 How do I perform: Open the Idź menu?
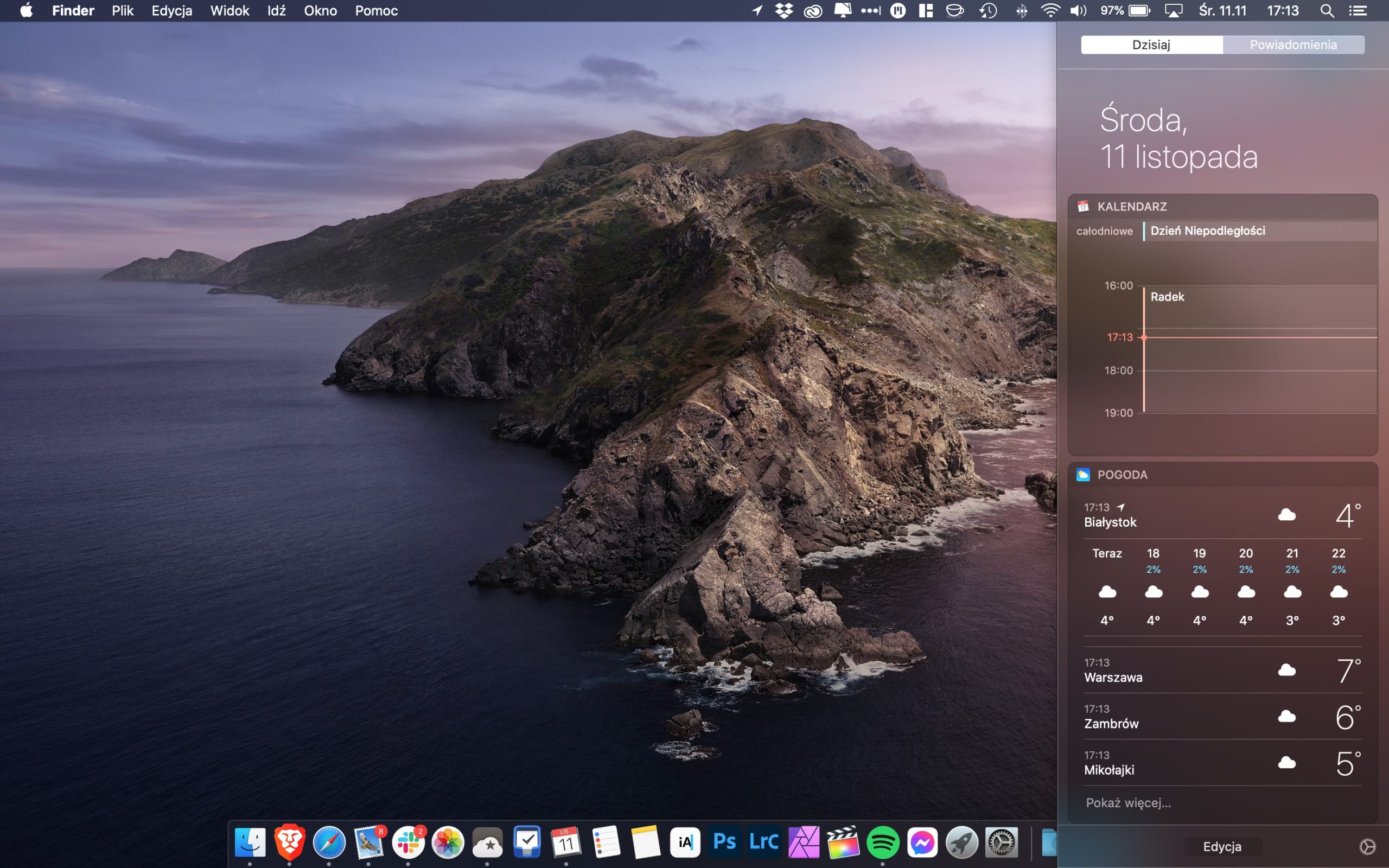[x=276, y=10]
